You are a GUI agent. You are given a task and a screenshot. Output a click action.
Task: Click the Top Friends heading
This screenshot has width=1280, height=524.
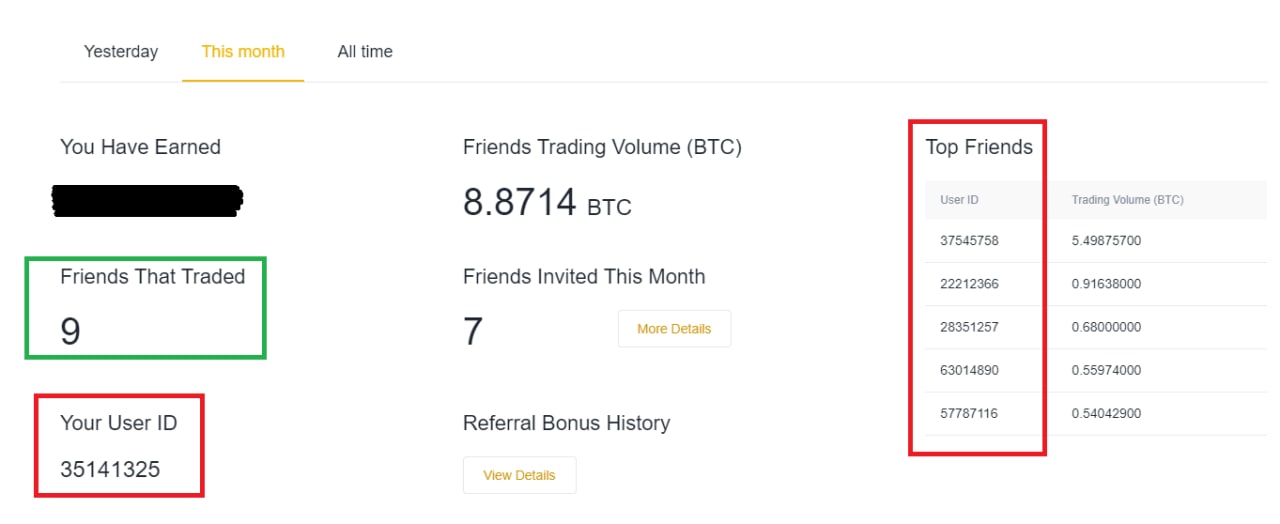(979, 147)
